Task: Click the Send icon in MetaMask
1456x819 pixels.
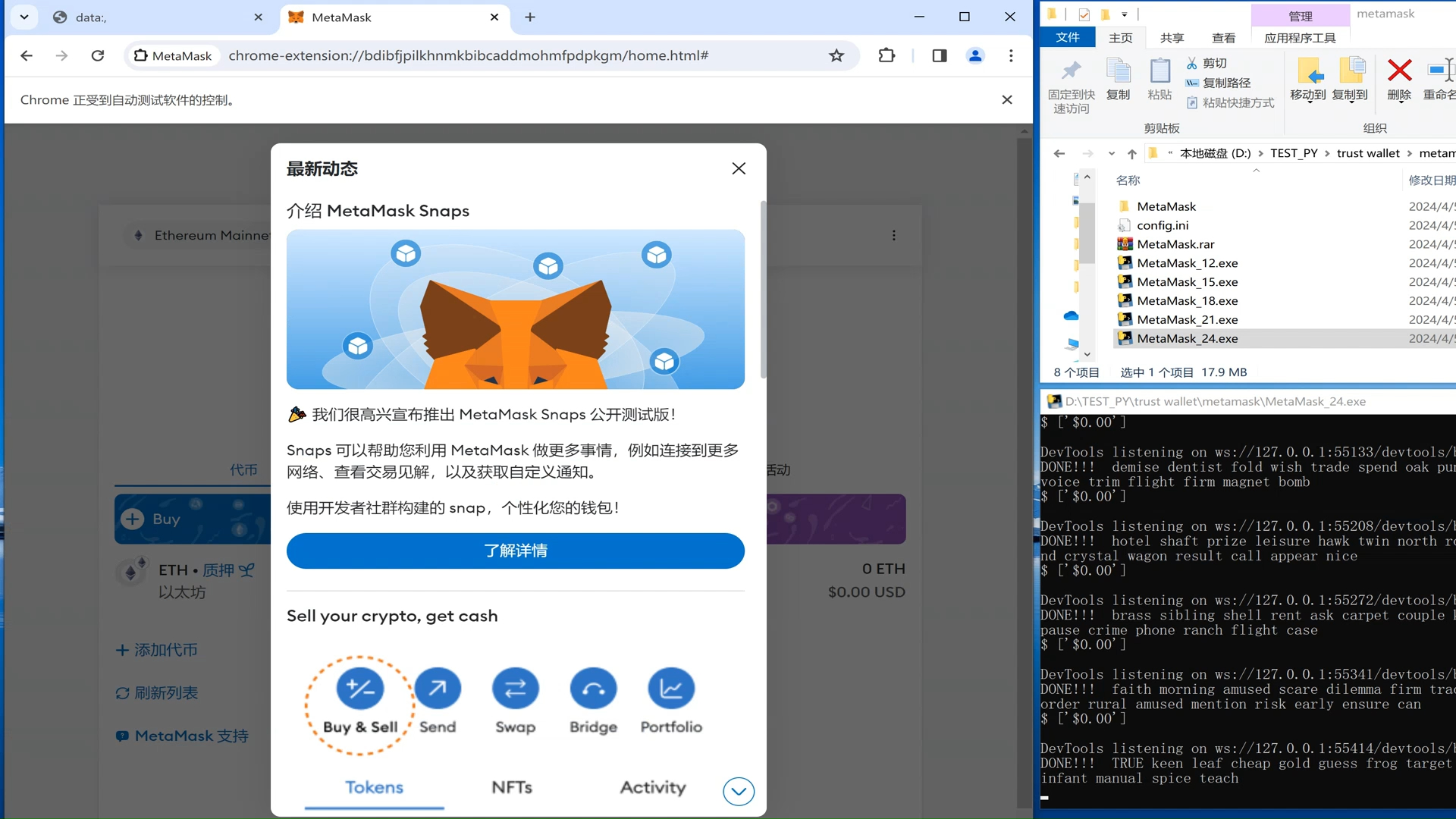Action: 438,689
